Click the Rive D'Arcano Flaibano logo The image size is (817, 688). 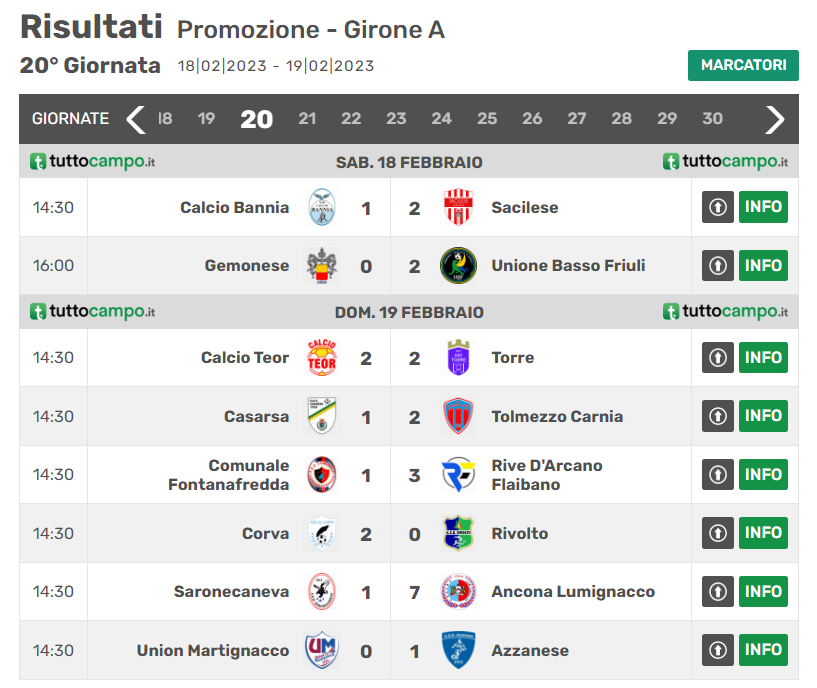458,475
